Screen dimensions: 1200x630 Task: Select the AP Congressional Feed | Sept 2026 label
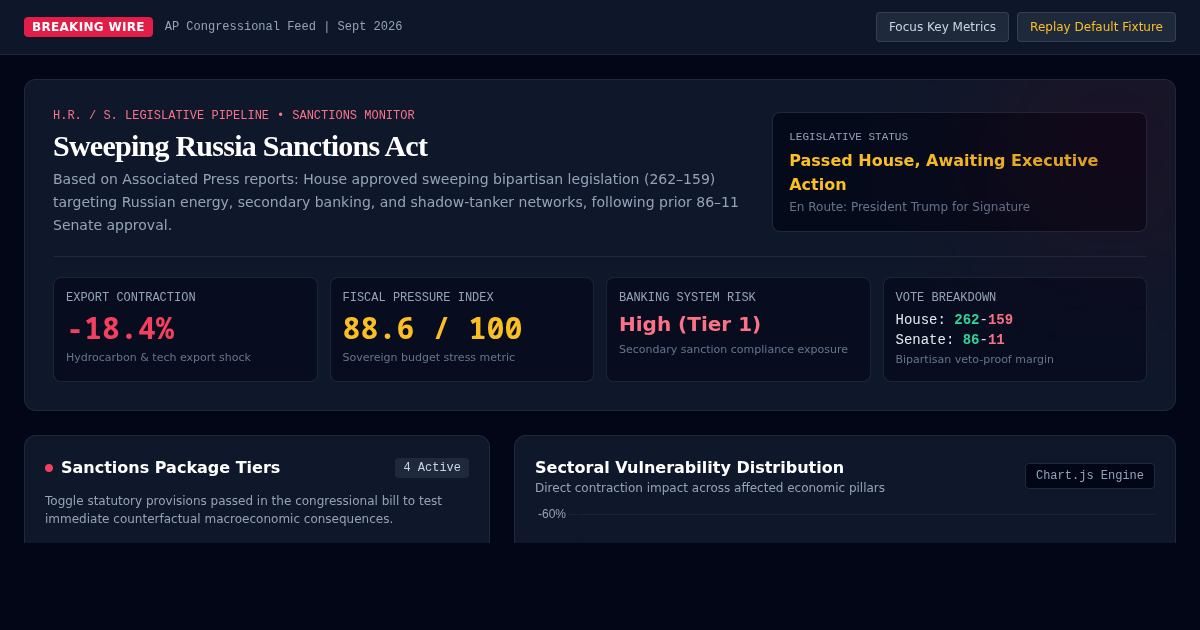[284, 27]
